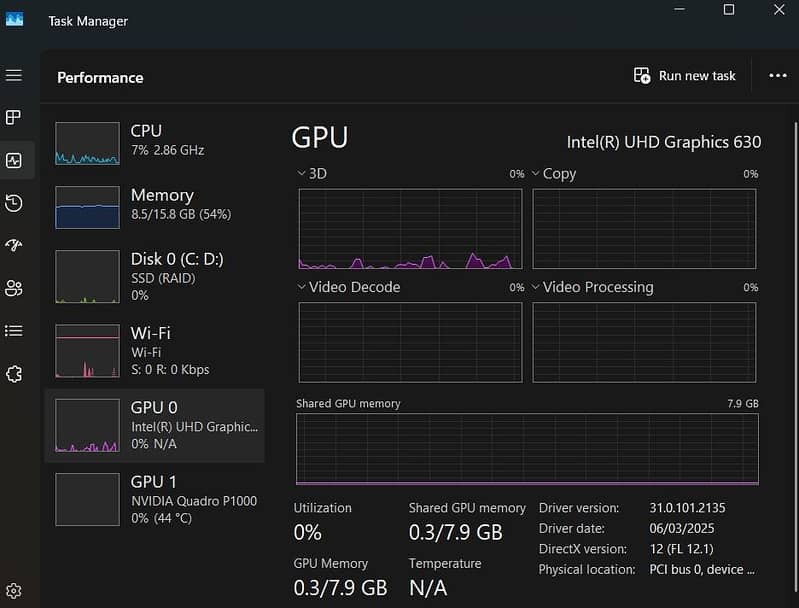Maximize the Task Manager window
799x608 pixels.
(x=729, y=9)
